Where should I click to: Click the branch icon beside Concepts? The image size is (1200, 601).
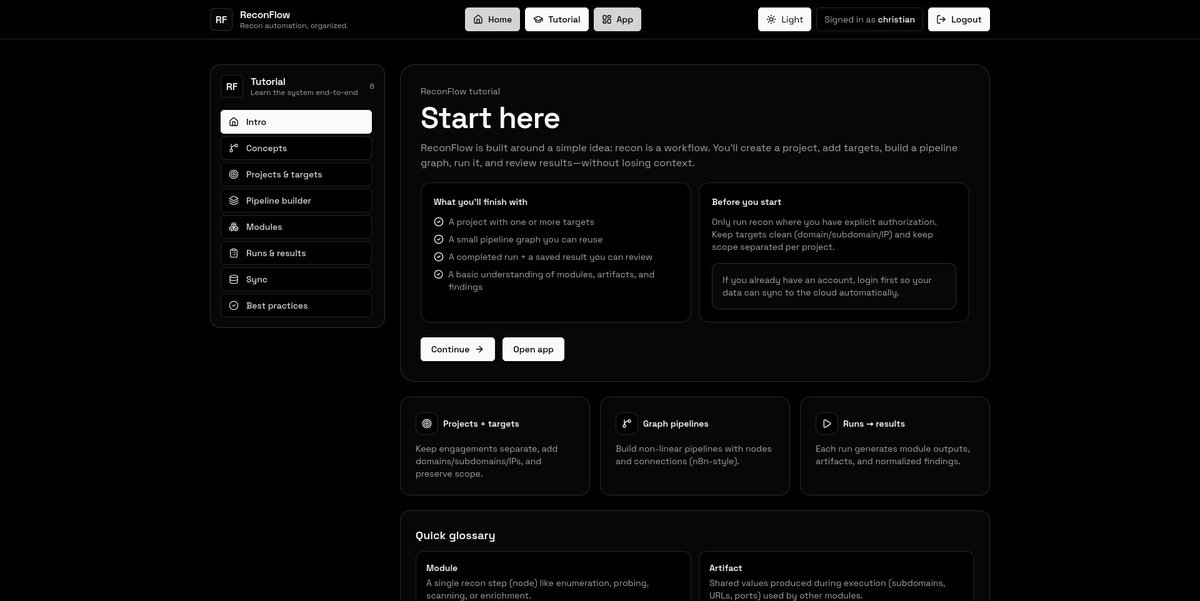(x=234, y=148)
